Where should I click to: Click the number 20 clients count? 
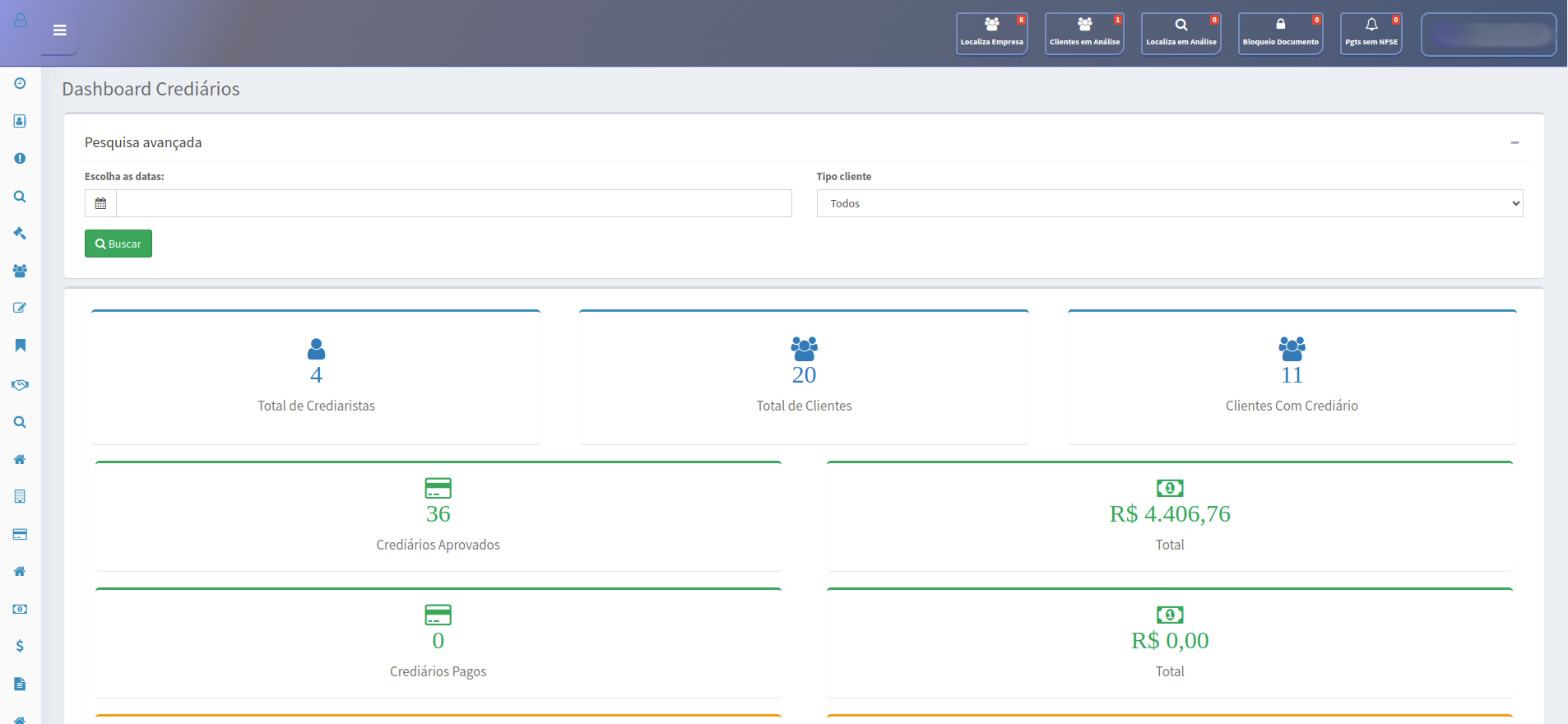click(x=804, y=375)
